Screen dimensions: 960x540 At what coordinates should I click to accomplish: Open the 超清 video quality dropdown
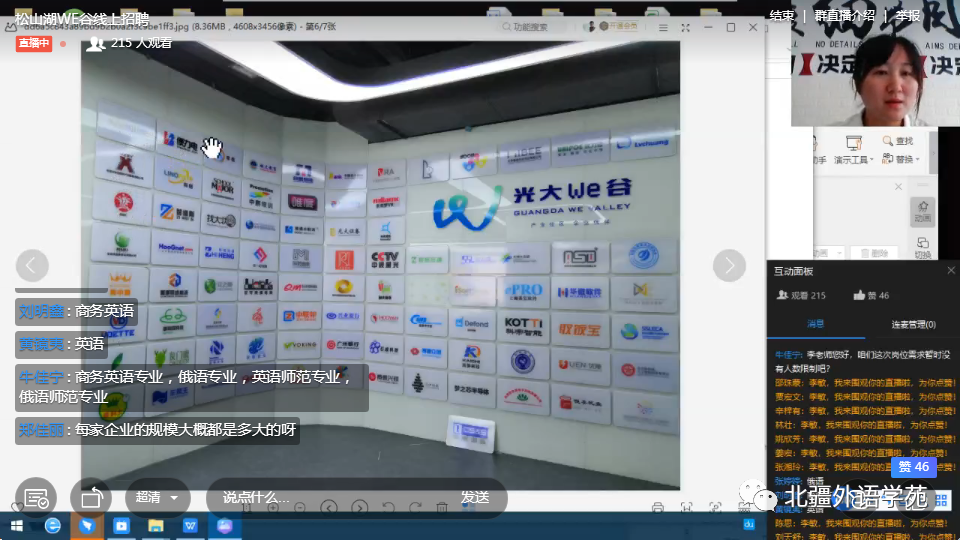[158, 497]
